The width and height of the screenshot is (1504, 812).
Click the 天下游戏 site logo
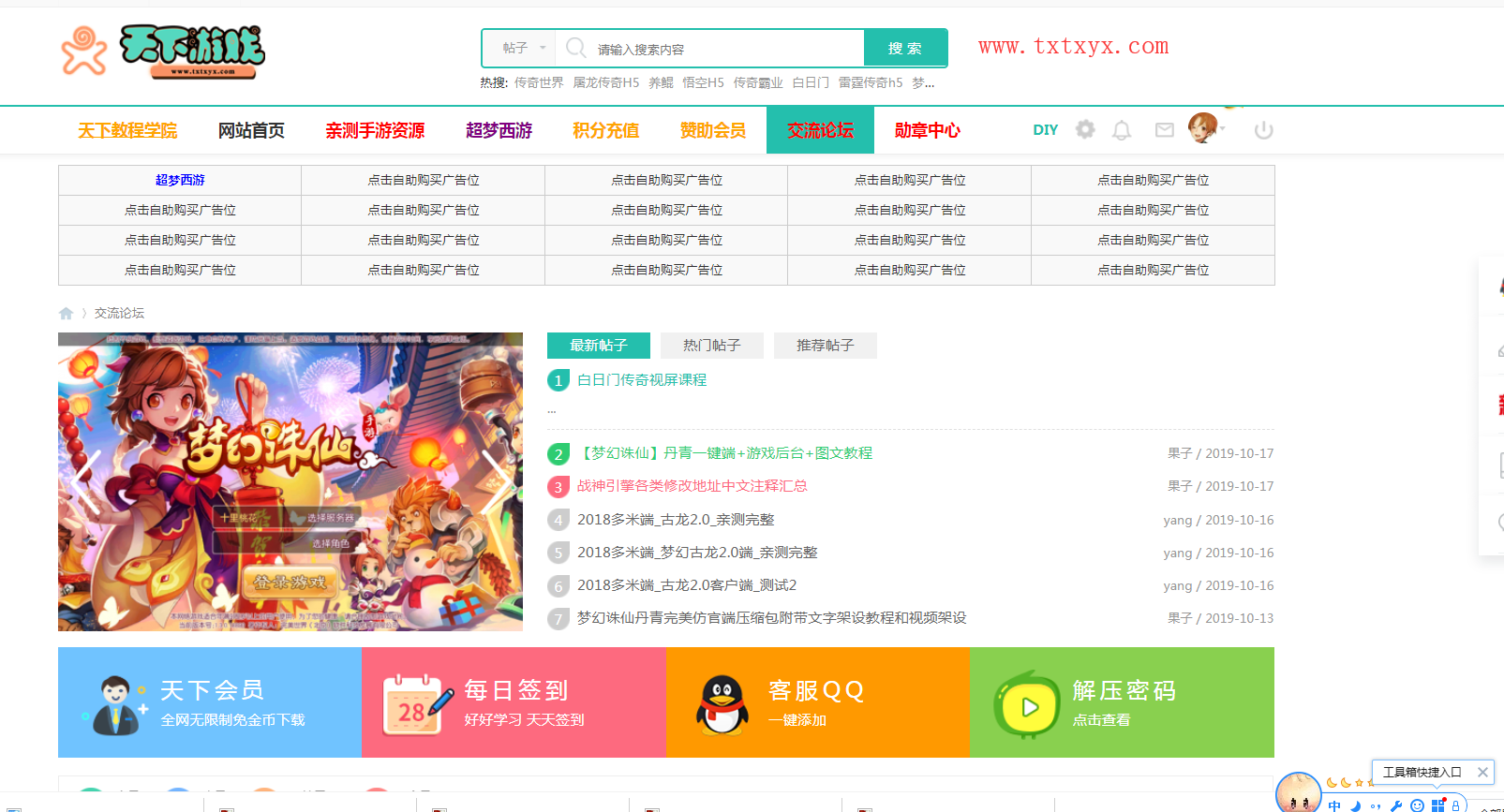(x=163, y=51)
